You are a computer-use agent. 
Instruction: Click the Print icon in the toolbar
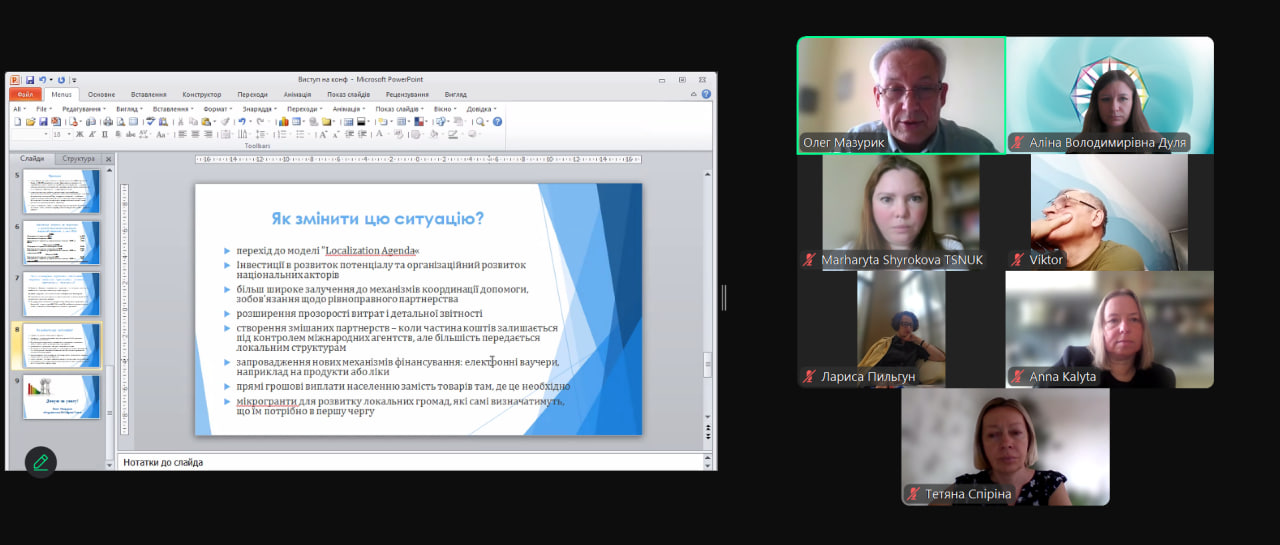click(x=106, y=122)
